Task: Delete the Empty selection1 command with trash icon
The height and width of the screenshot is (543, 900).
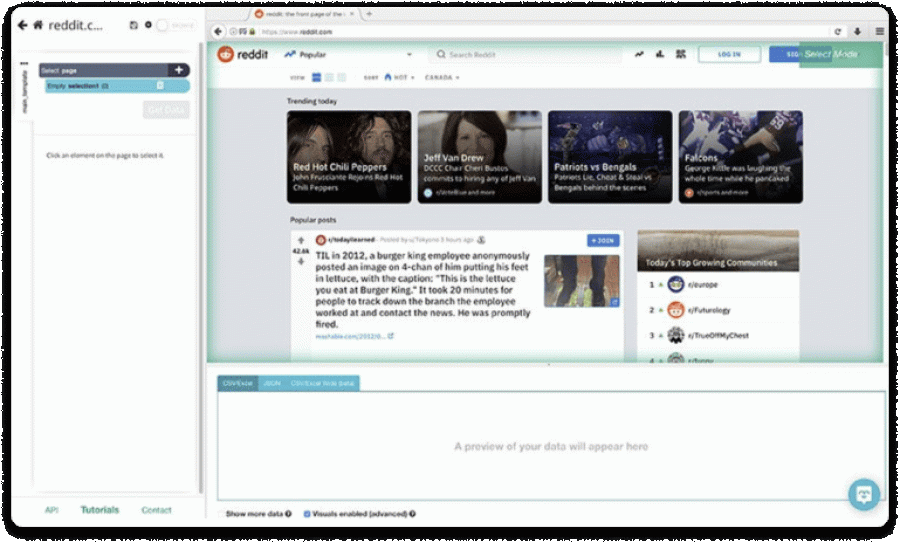Action: 160,86
